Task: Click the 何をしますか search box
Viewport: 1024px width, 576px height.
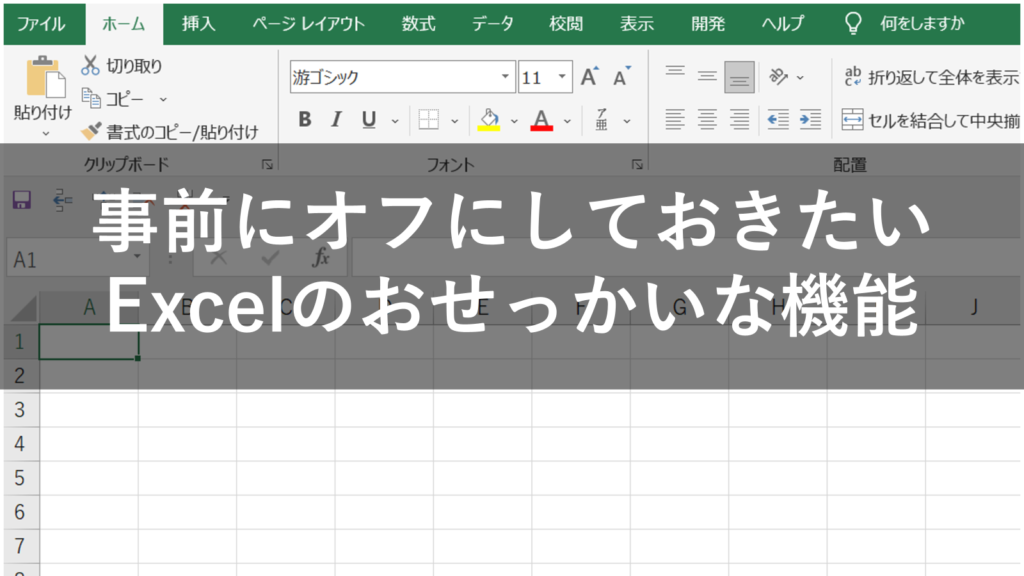Action: point(922,24)
